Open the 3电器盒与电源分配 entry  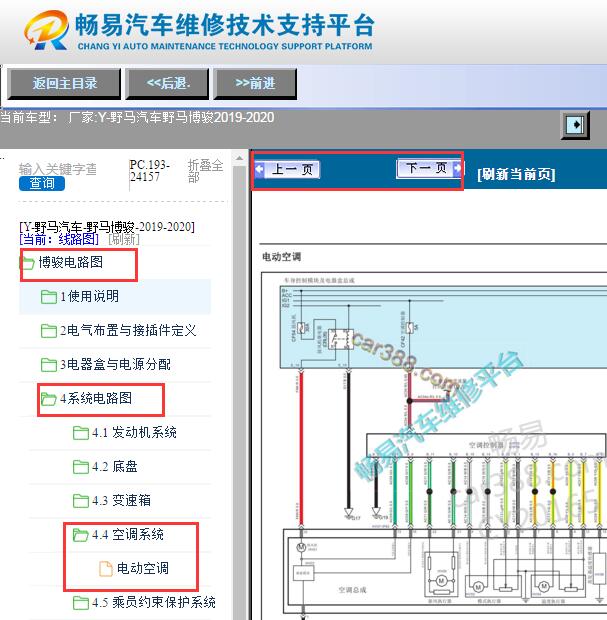(x=115, y=364)
